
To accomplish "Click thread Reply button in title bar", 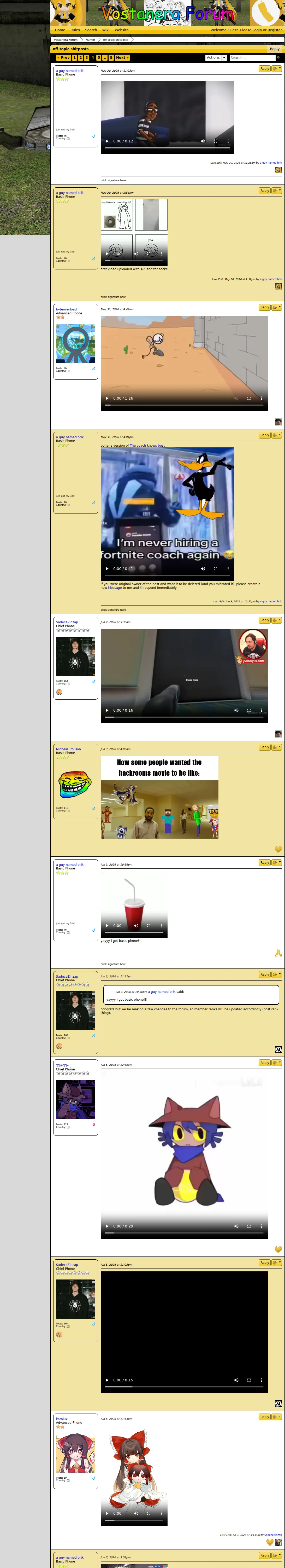I will pos(275,49).
